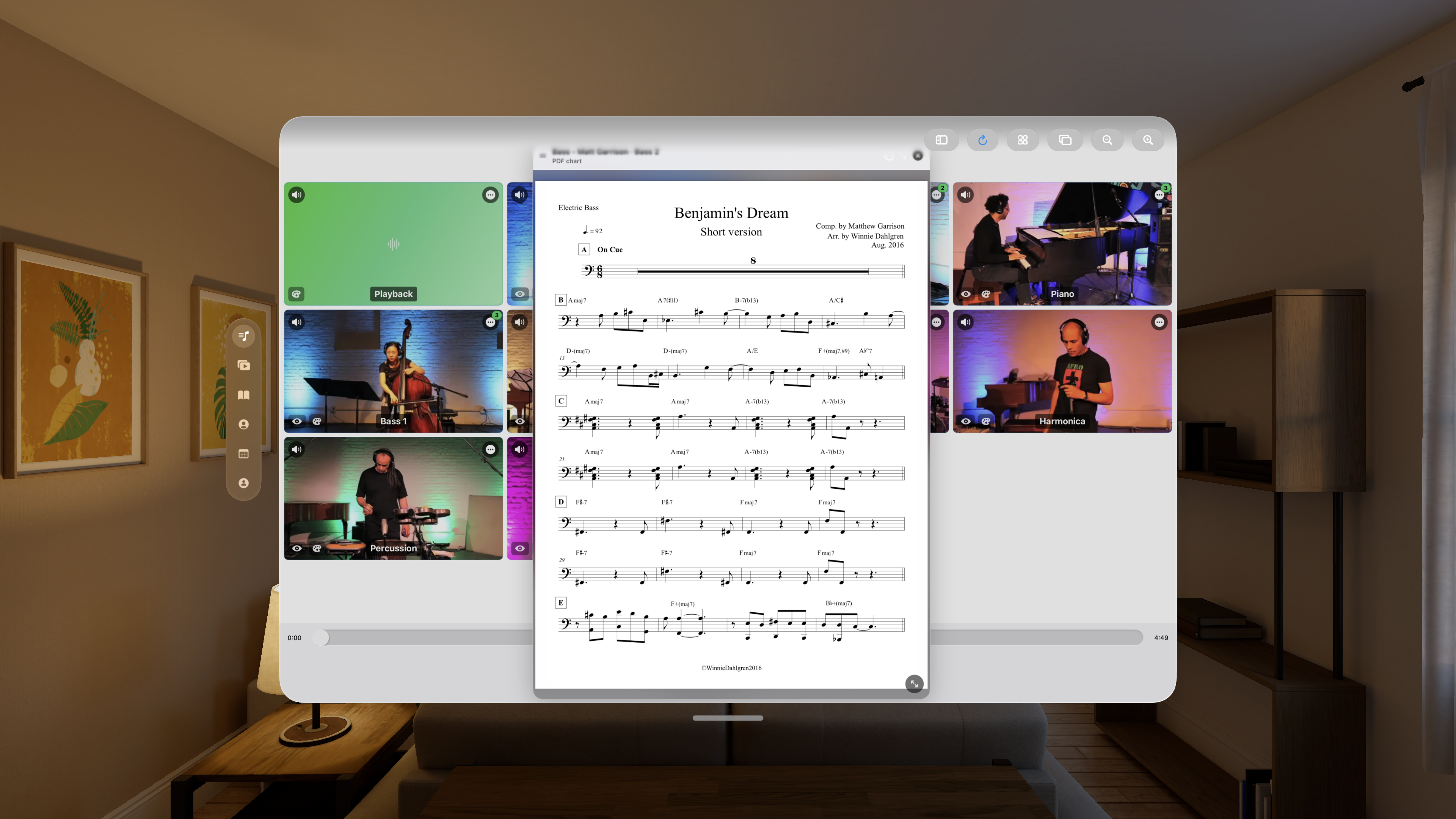Toggle the sidebar panel button in the toolbar
This screenshot has width=1456, height=819.
[941, 140]
